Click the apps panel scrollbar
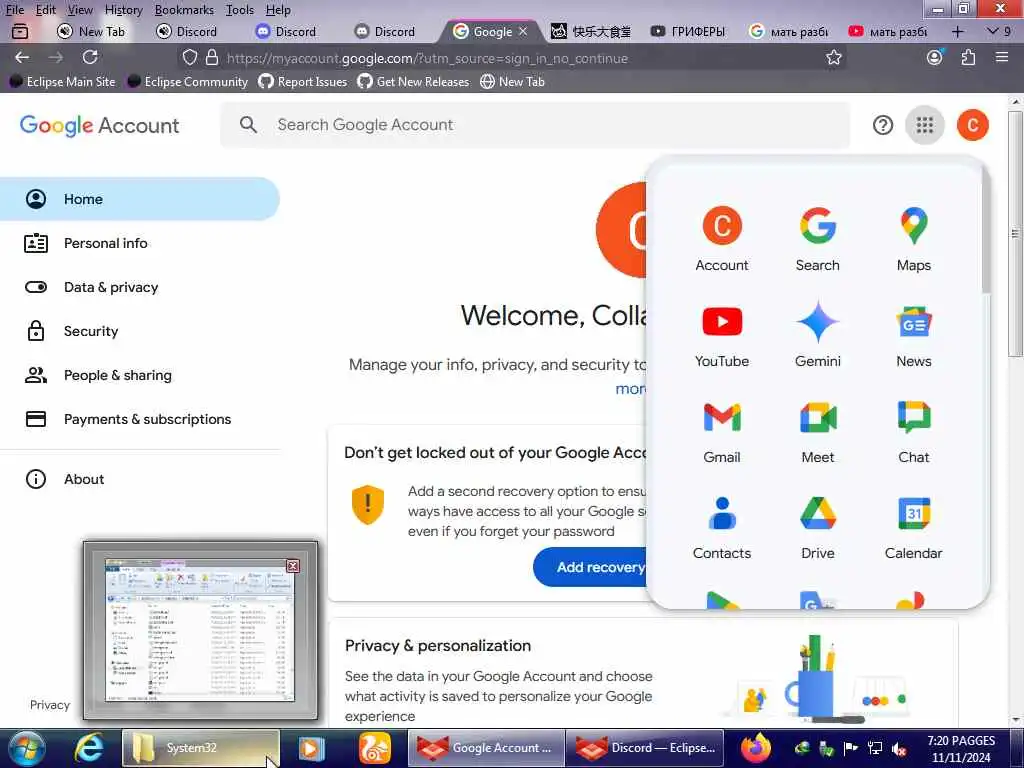This screenshot has height=768, width=1024. click(x=985, y=229)
